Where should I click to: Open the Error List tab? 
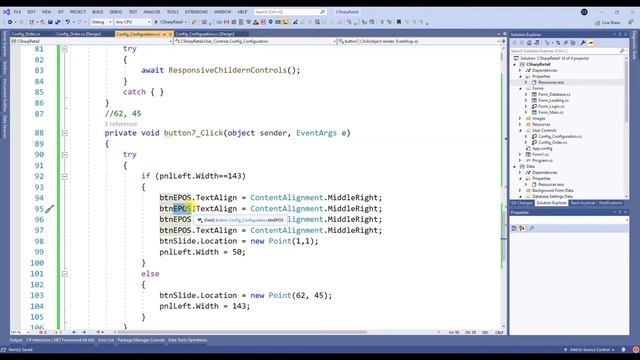click(x=106, y=340)
